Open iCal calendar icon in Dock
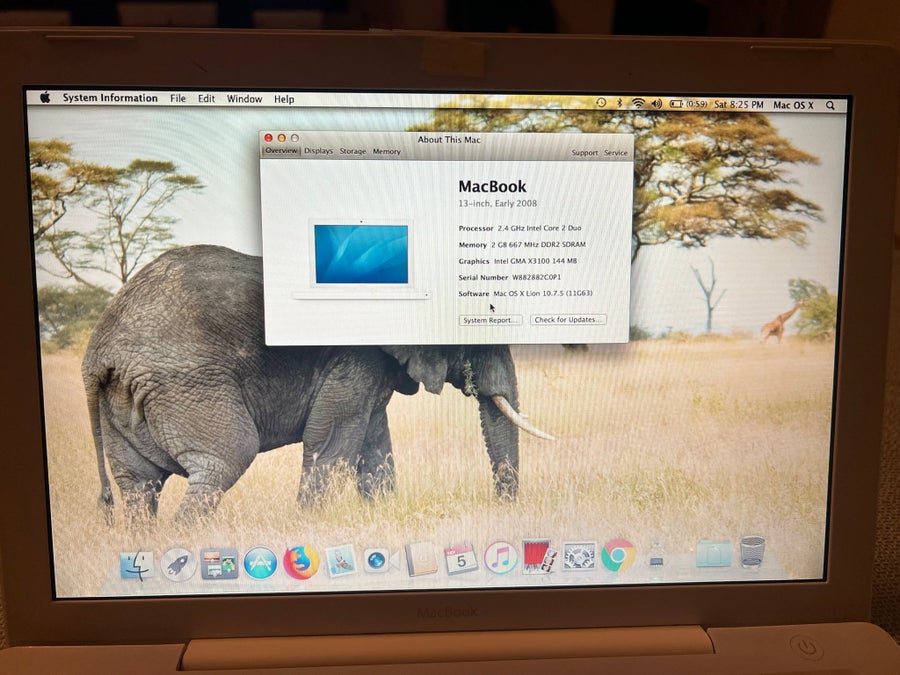 pyautogui.click(x=461, y=558)
